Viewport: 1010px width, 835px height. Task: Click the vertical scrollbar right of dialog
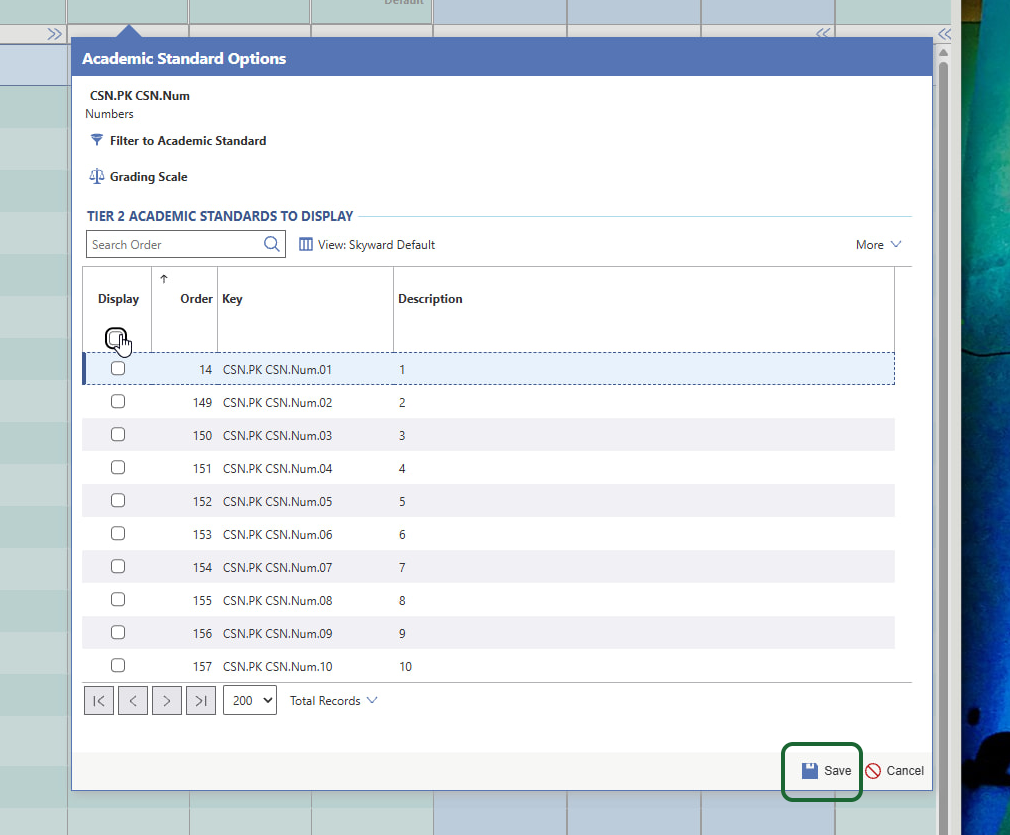(x=943, y=445)
